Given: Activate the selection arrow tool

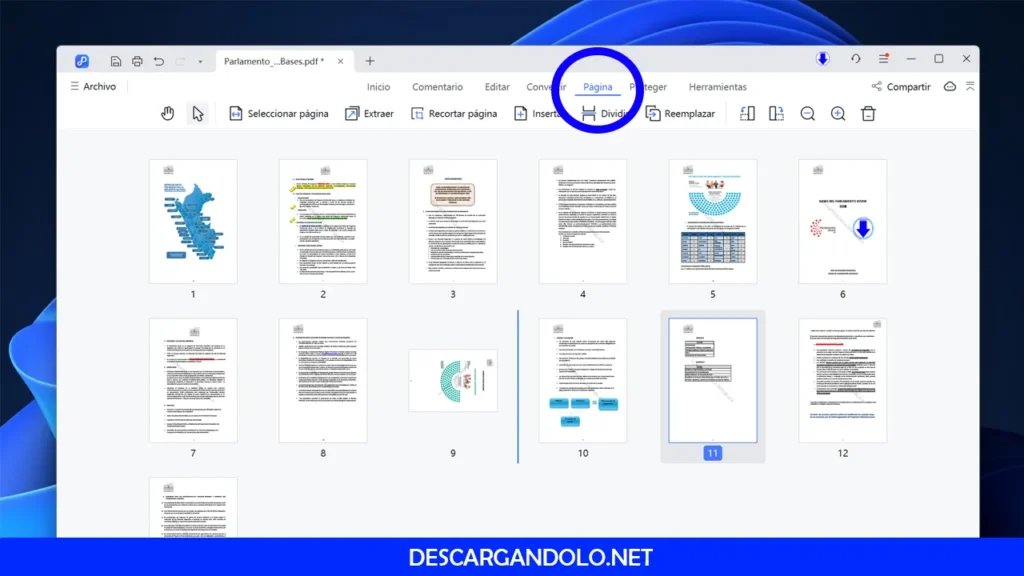Looking at the screenshot, I should [198, 113].
